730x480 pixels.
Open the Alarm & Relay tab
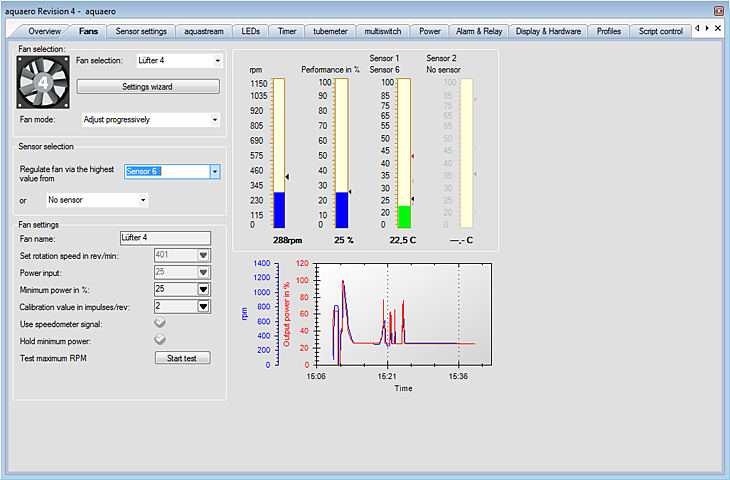478,31
